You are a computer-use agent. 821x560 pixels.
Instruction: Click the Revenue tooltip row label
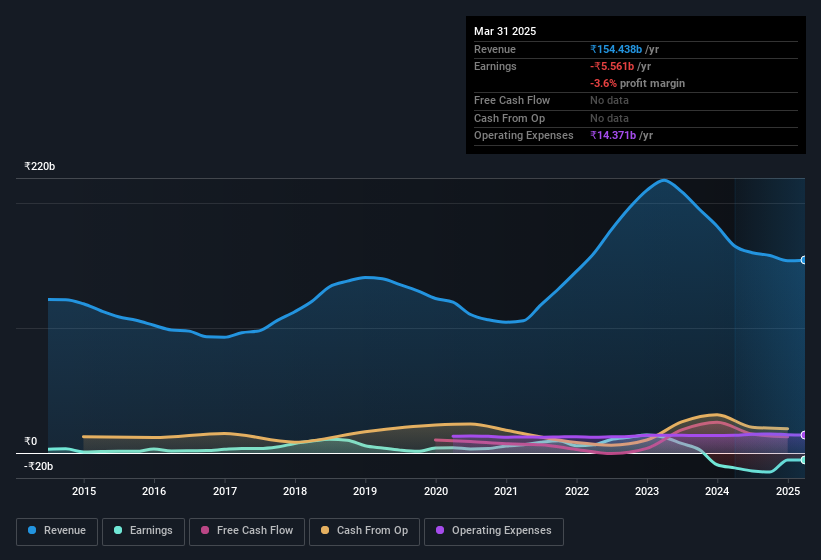(x=495, y=49)
